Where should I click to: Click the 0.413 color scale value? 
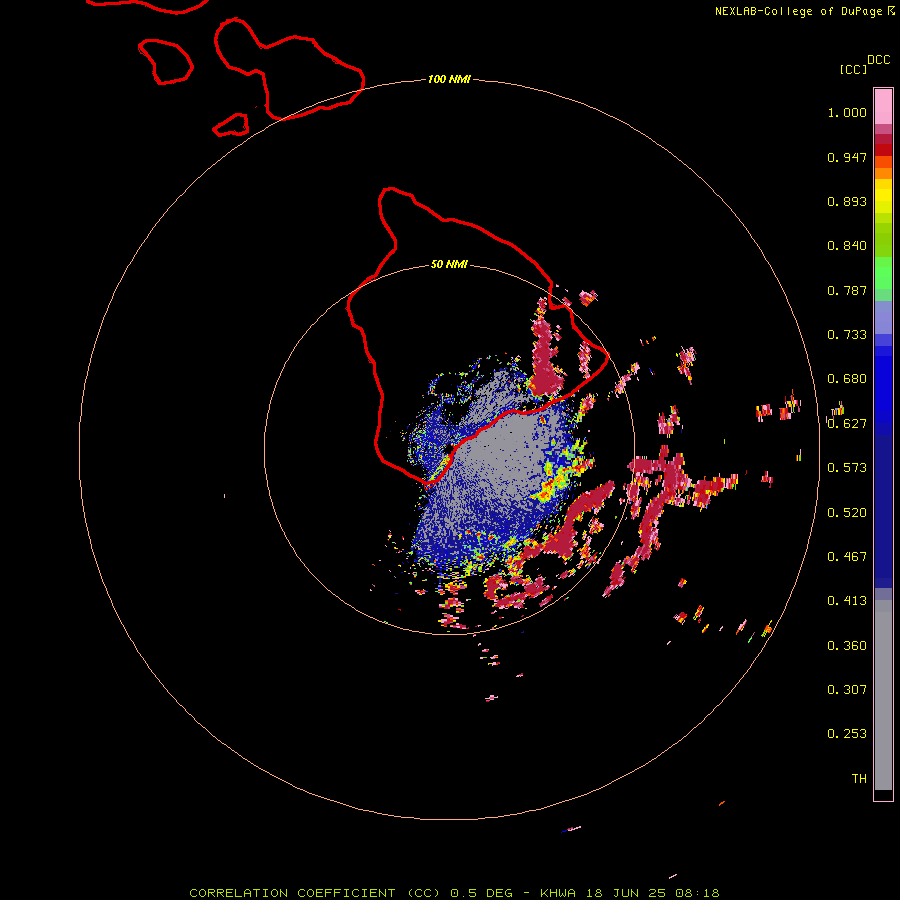847,601
